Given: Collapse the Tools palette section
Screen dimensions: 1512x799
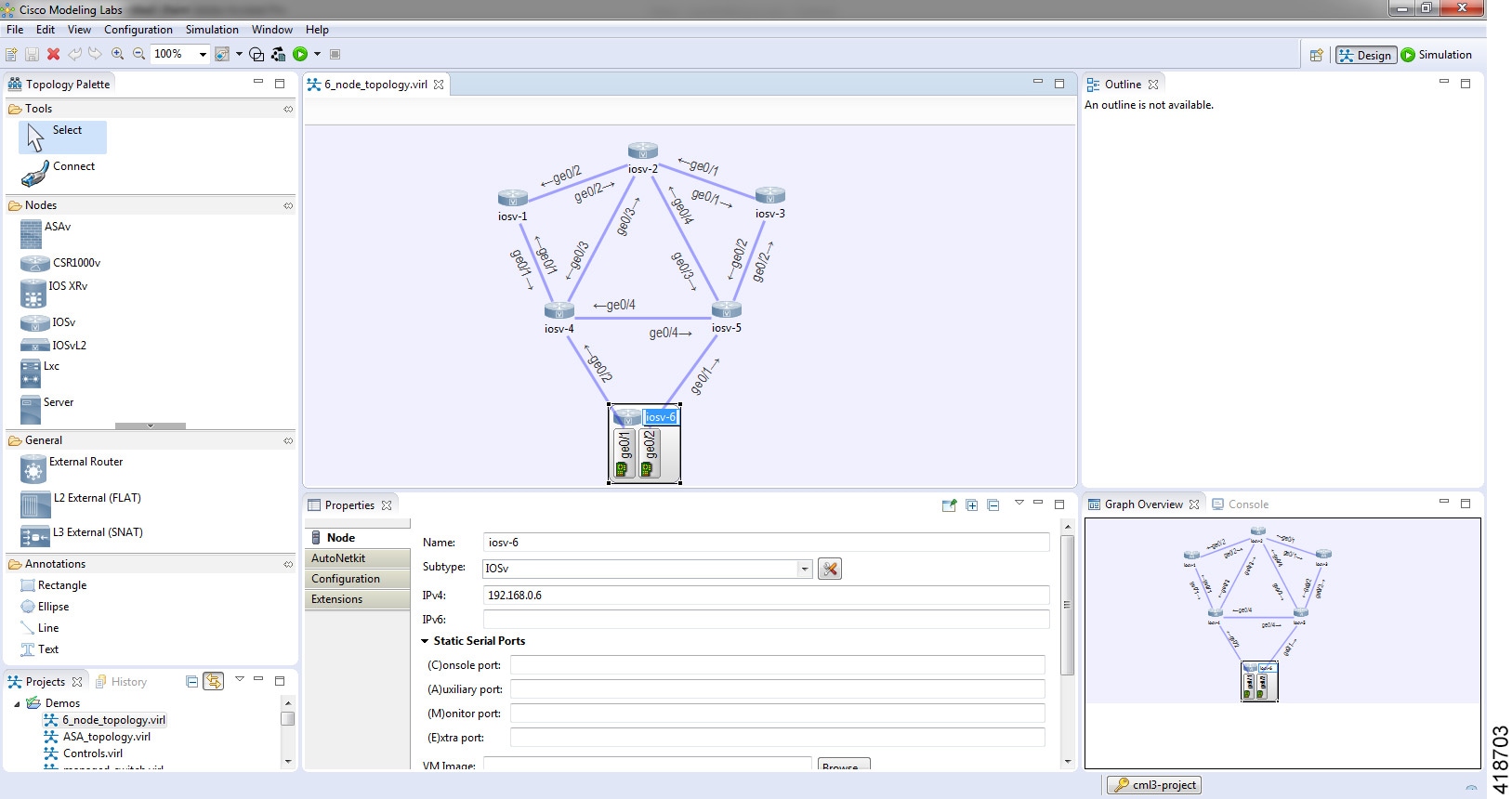Looking at the screenshot, I should tap(288, 109).
